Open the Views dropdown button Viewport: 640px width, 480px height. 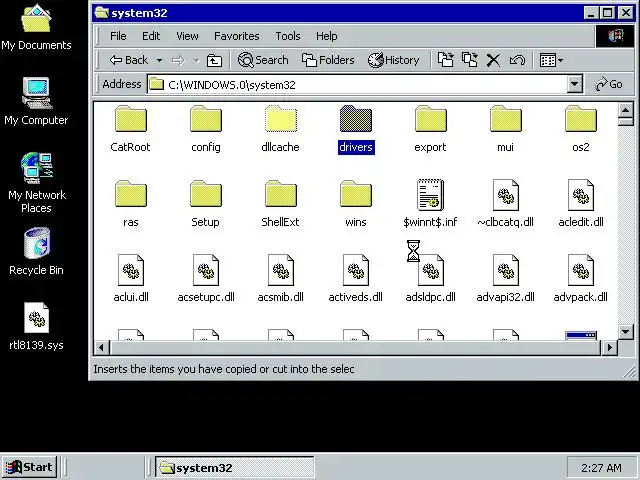(x=551, y=60)
